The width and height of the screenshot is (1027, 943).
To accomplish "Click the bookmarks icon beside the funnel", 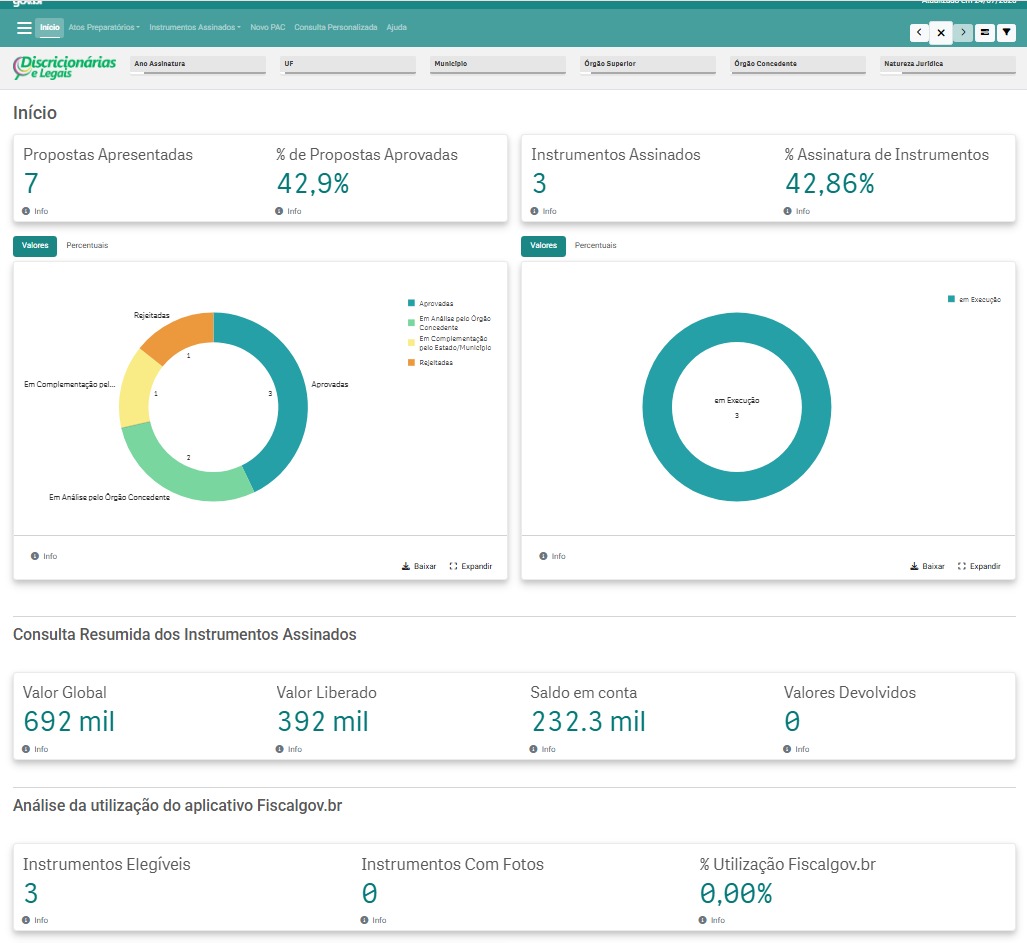I will pyautogui.click(x=984, y=32).
